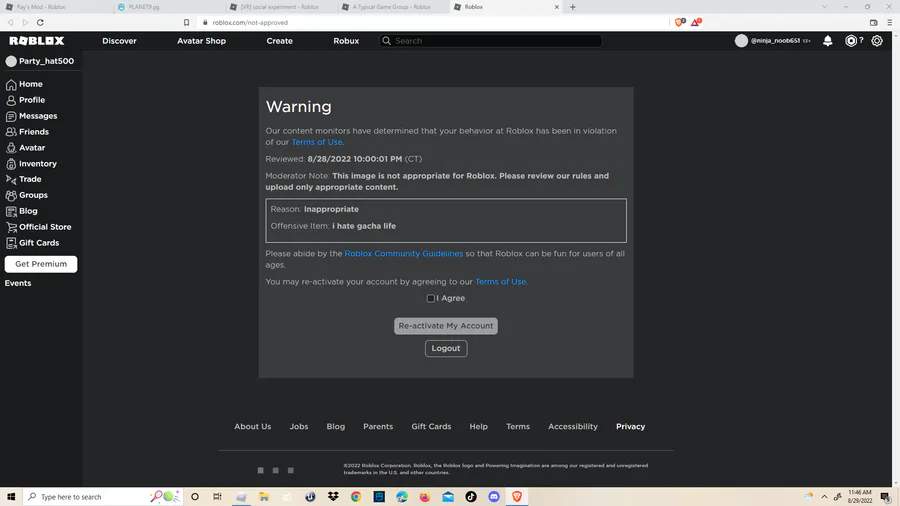Open Terms of Use link near re-activate text
This screenshot has height=506, width=900.
click(501, 282)
